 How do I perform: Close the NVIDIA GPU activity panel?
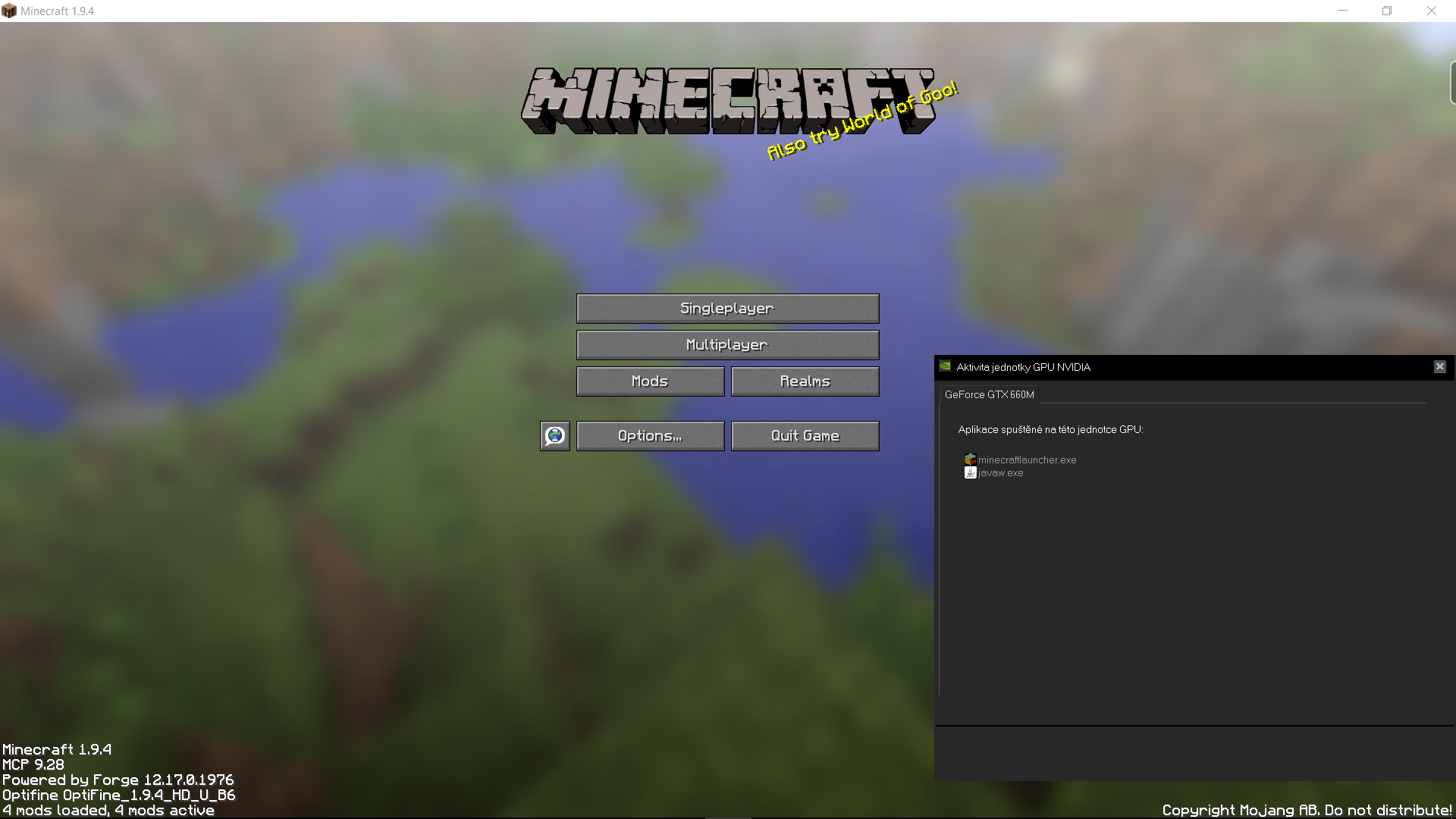1439,367
